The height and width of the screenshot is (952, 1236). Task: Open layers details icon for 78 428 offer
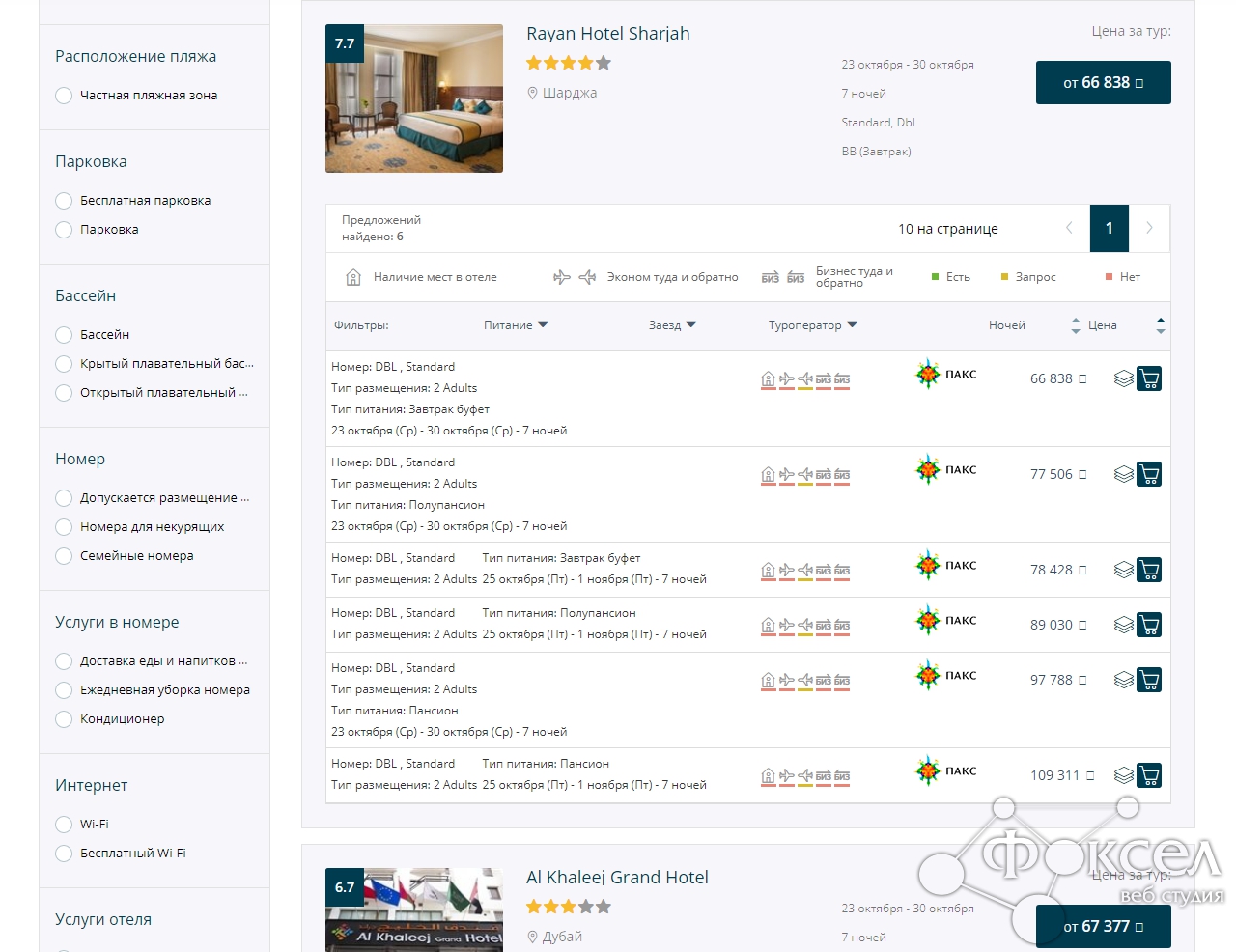pos(1123,570)
